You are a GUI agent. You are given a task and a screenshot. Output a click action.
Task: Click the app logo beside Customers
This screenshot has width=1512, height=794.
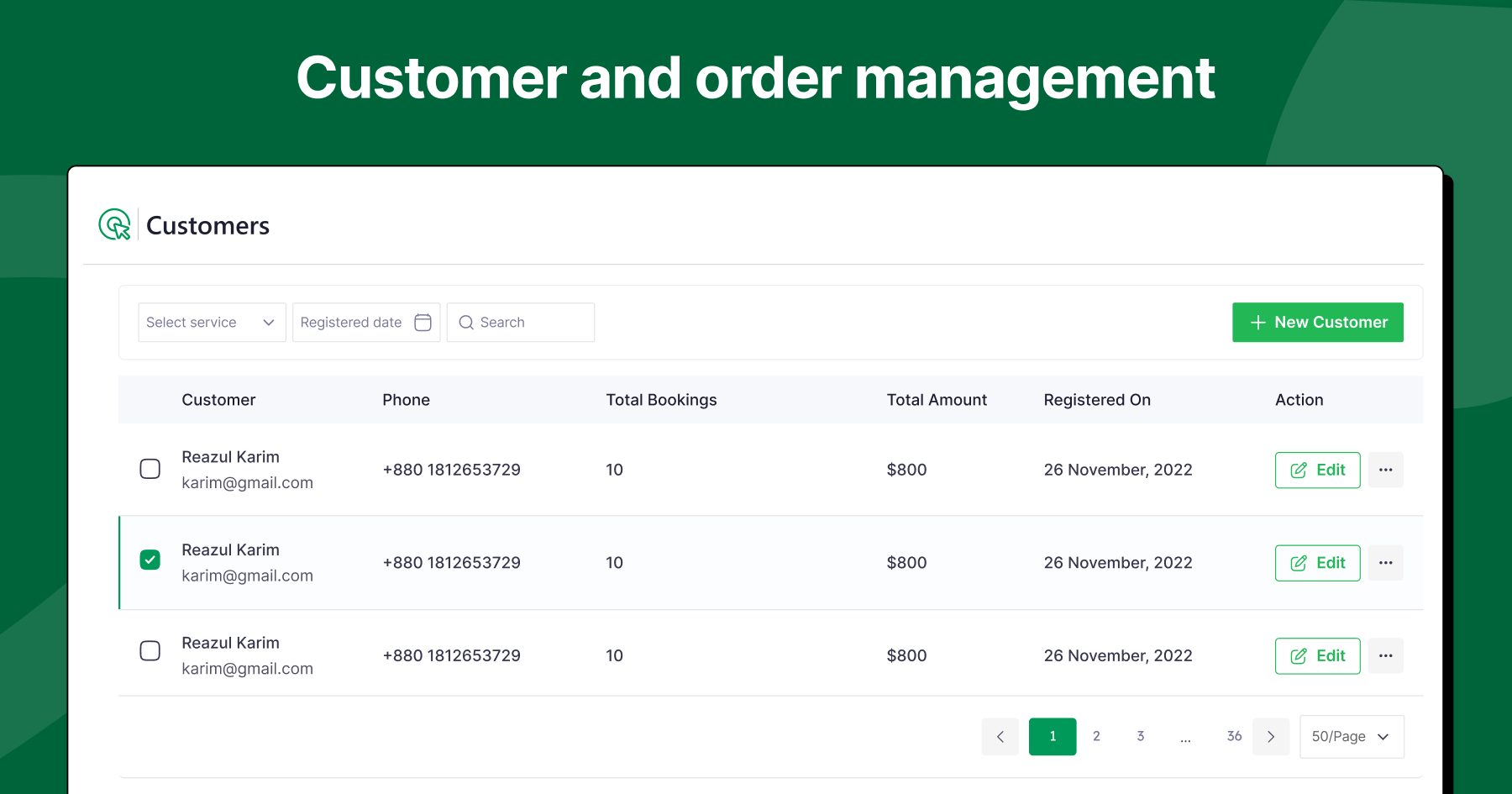tap(115, 224)
